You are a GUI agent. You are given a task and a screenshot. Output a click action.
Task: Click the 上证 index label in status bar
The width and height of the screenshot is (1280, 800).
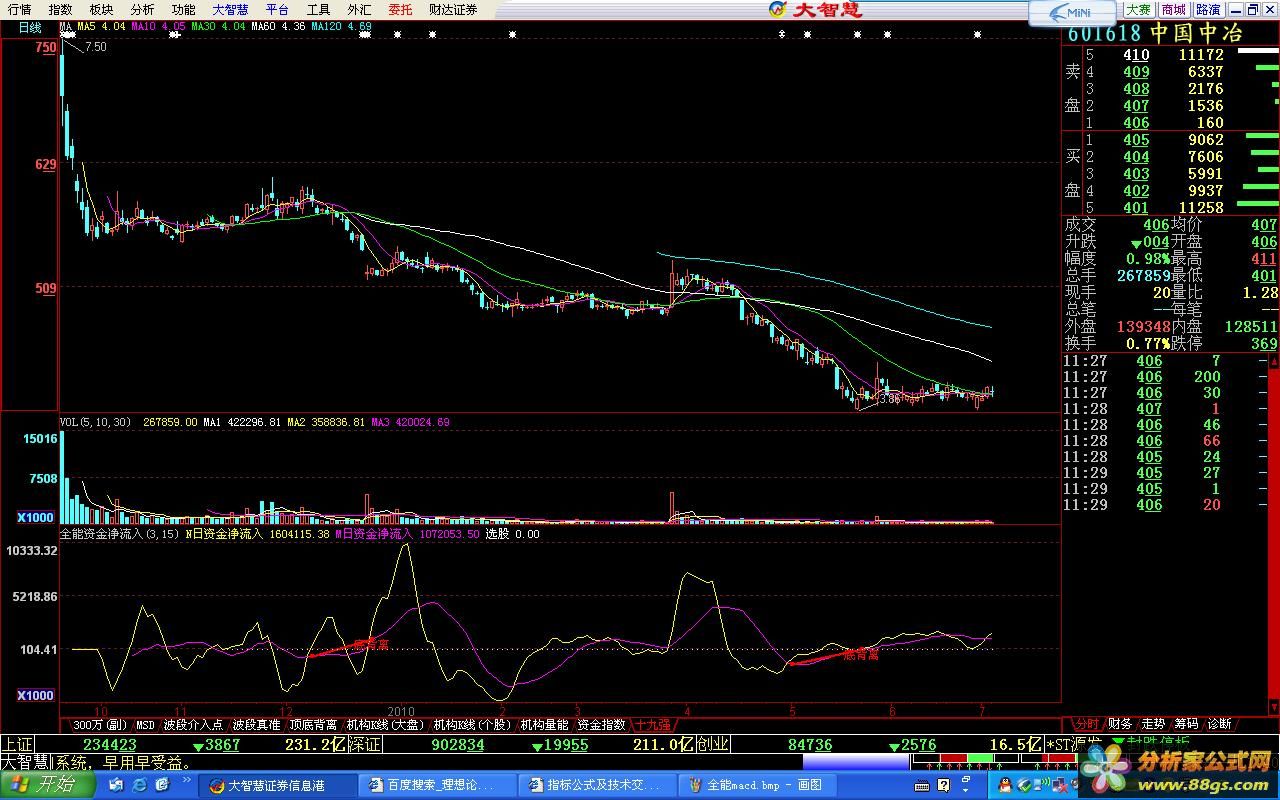(17, 744)
